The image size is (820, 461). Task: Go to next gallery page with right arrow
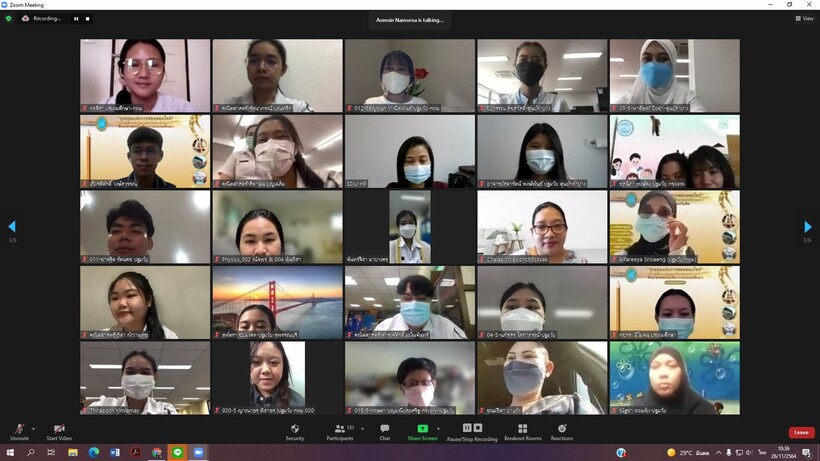coord(807,227)
